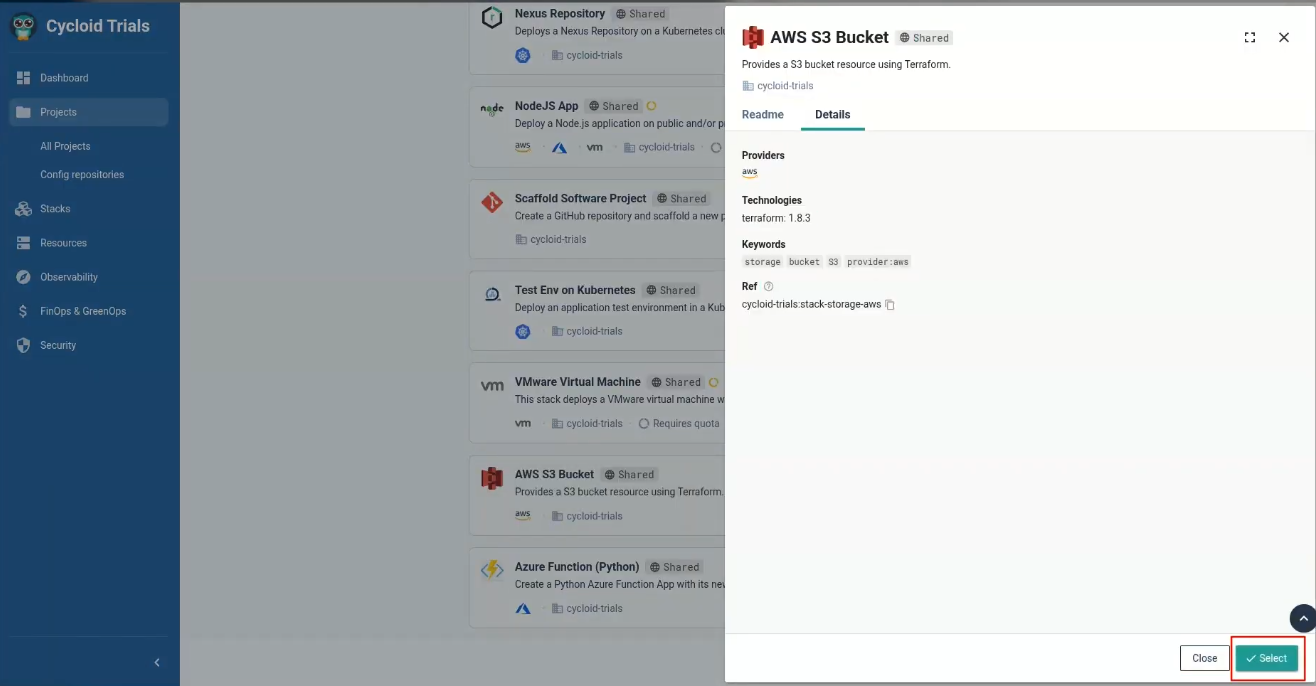Switch to the Readme tab
Screen dimensions: 1316x686
coord(763,115)
